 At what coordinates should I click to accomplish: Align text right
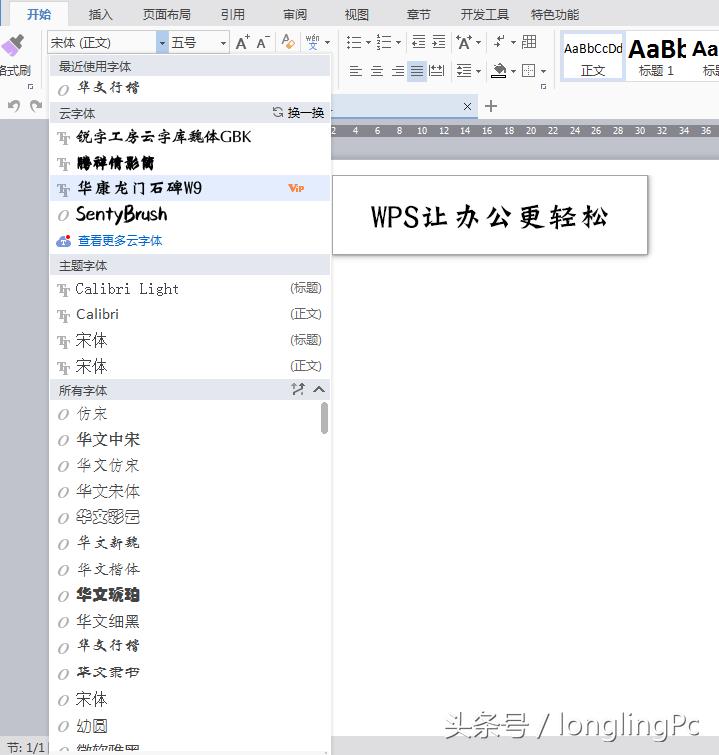pyautogui.click(x=398, y=71)
